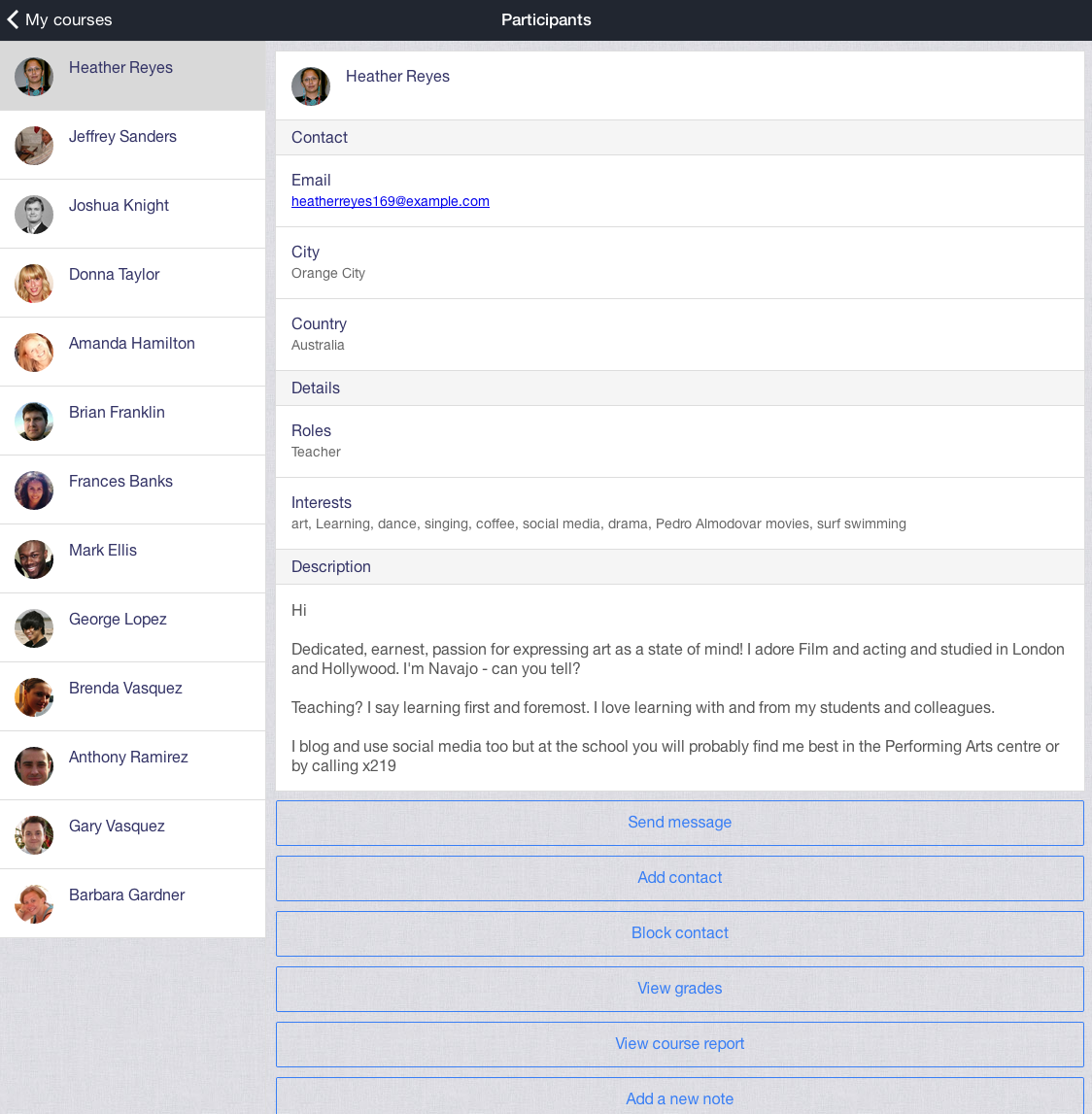Viewport: 1092px width, 1114px height.
Task: Click the Roles field label
Action: [311, 430]
